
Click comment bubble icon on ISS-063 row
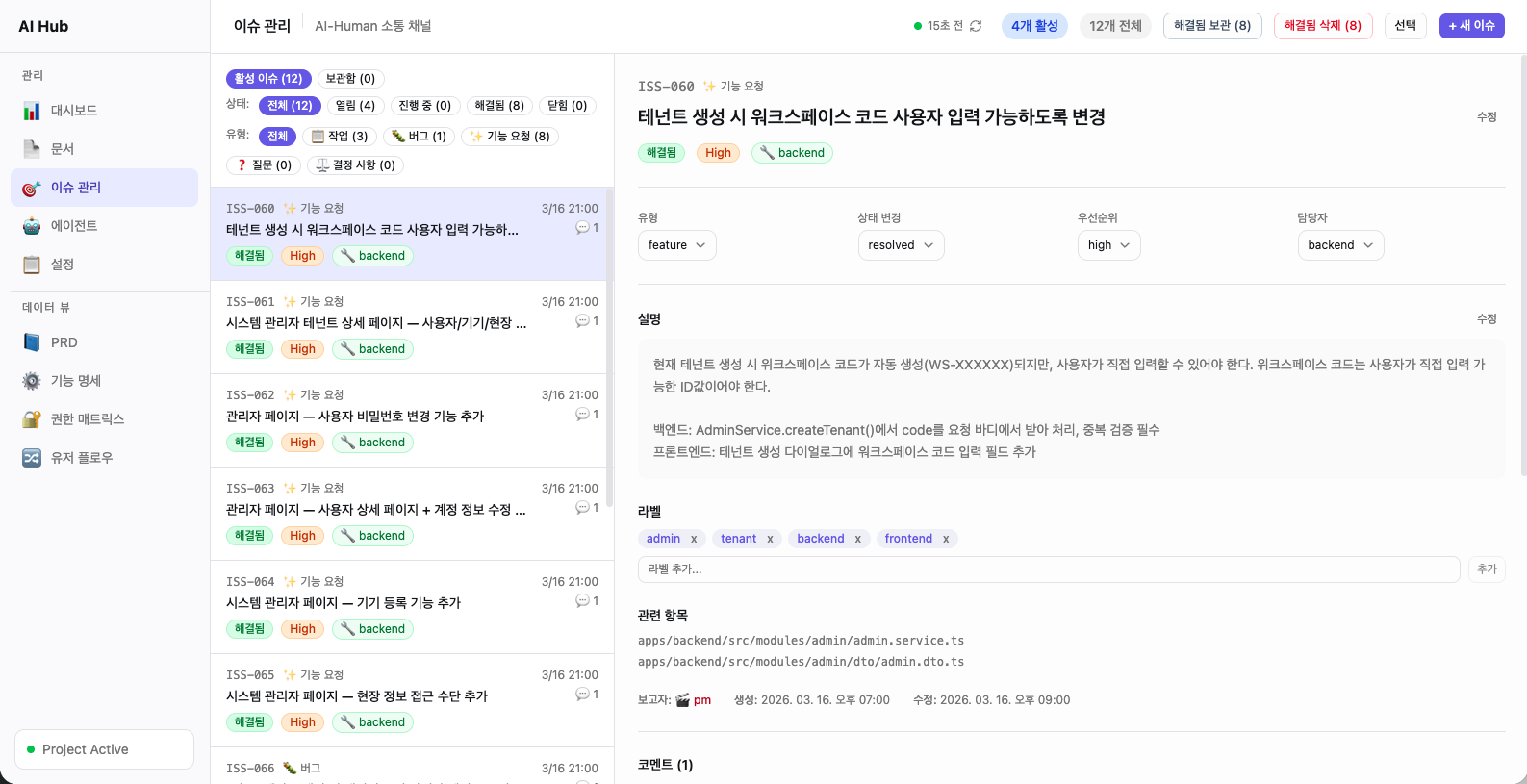click(582, 508)
